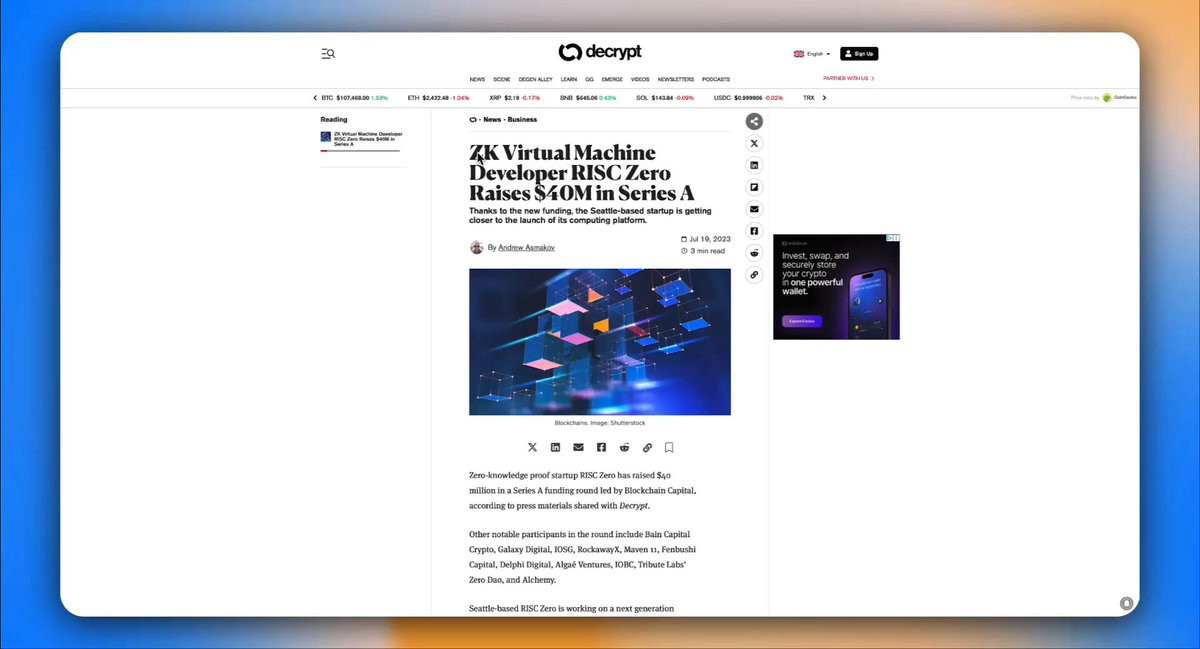Click the Sign Up button
The height and width of the screenshot is (649, 1200).
click(x=859, y=54)
